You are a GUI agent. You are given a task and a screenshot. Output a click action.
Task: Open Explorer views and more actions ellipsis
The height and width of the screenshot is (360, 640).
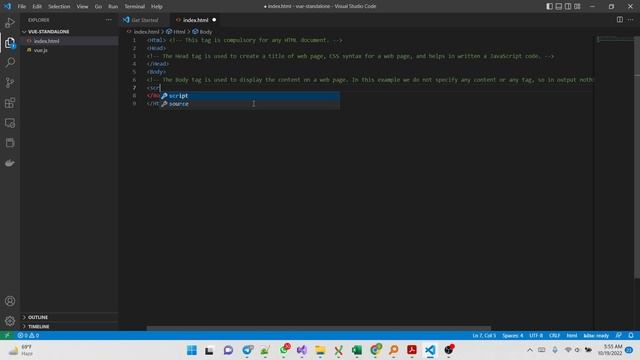pyautogui.click(x=109, y=20)
